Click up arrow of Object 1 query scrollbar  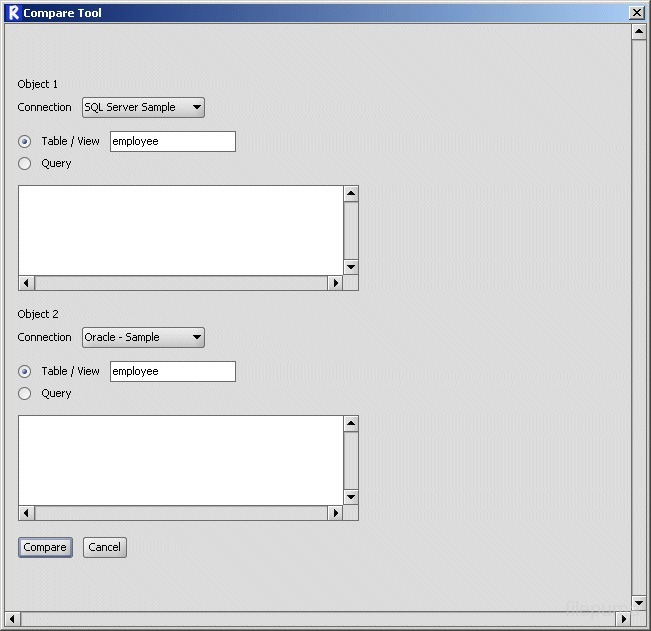point(351,193)
